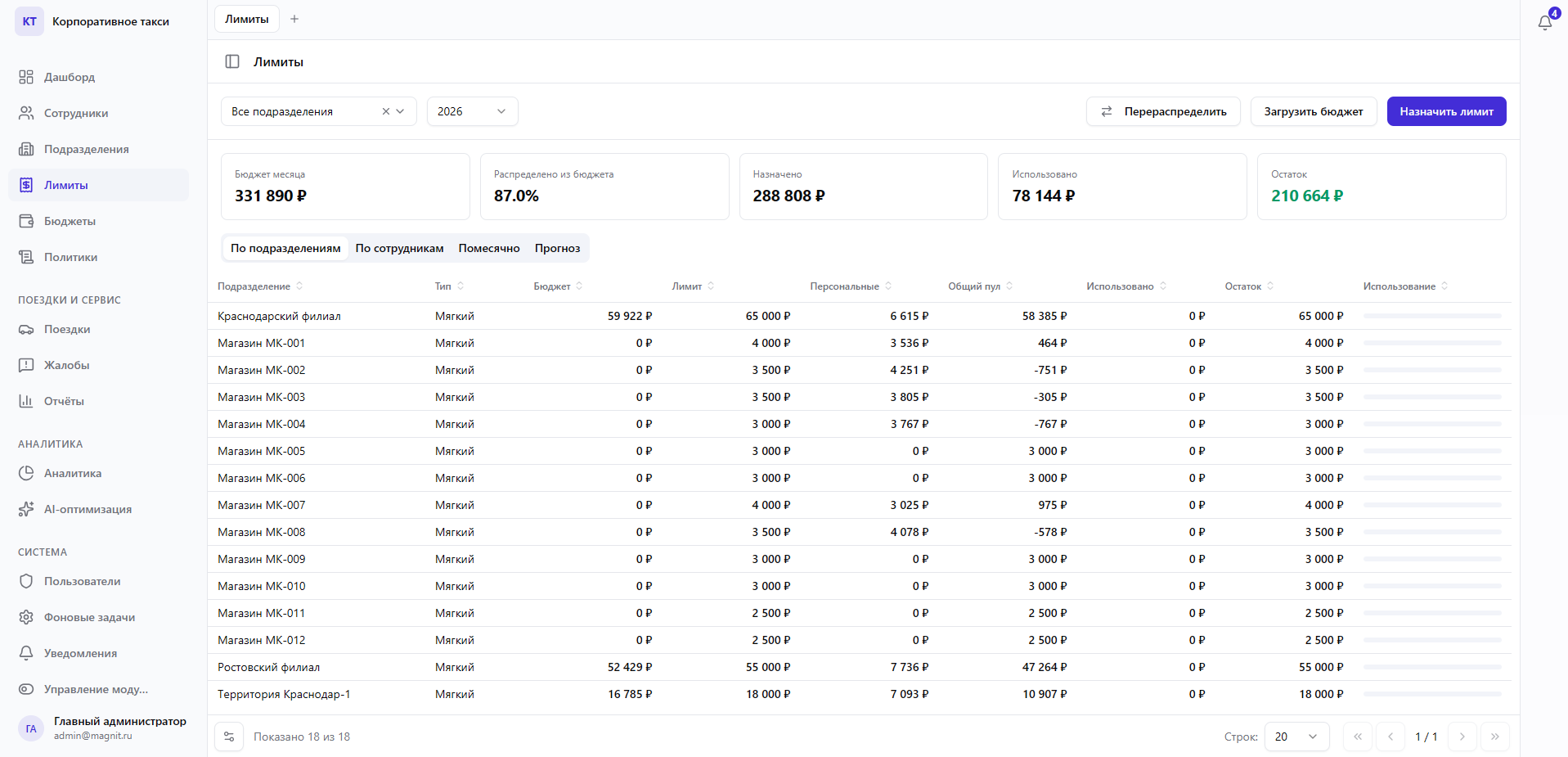Click the notifications bell icon
Image resolution: width=1568 pixels, height=757 pixels.
pos(1544,22)
